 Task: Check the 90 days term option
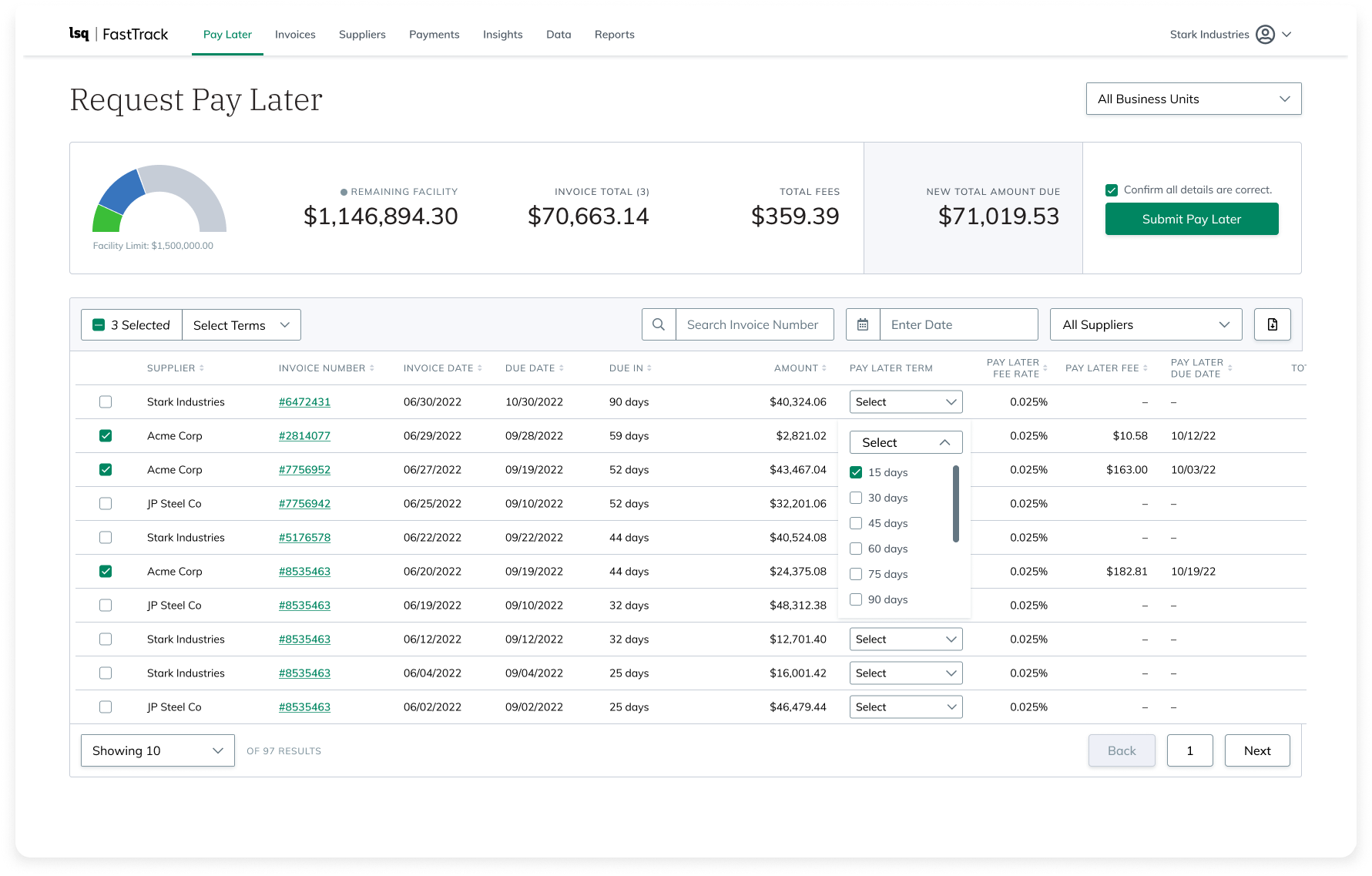point(856,599)
